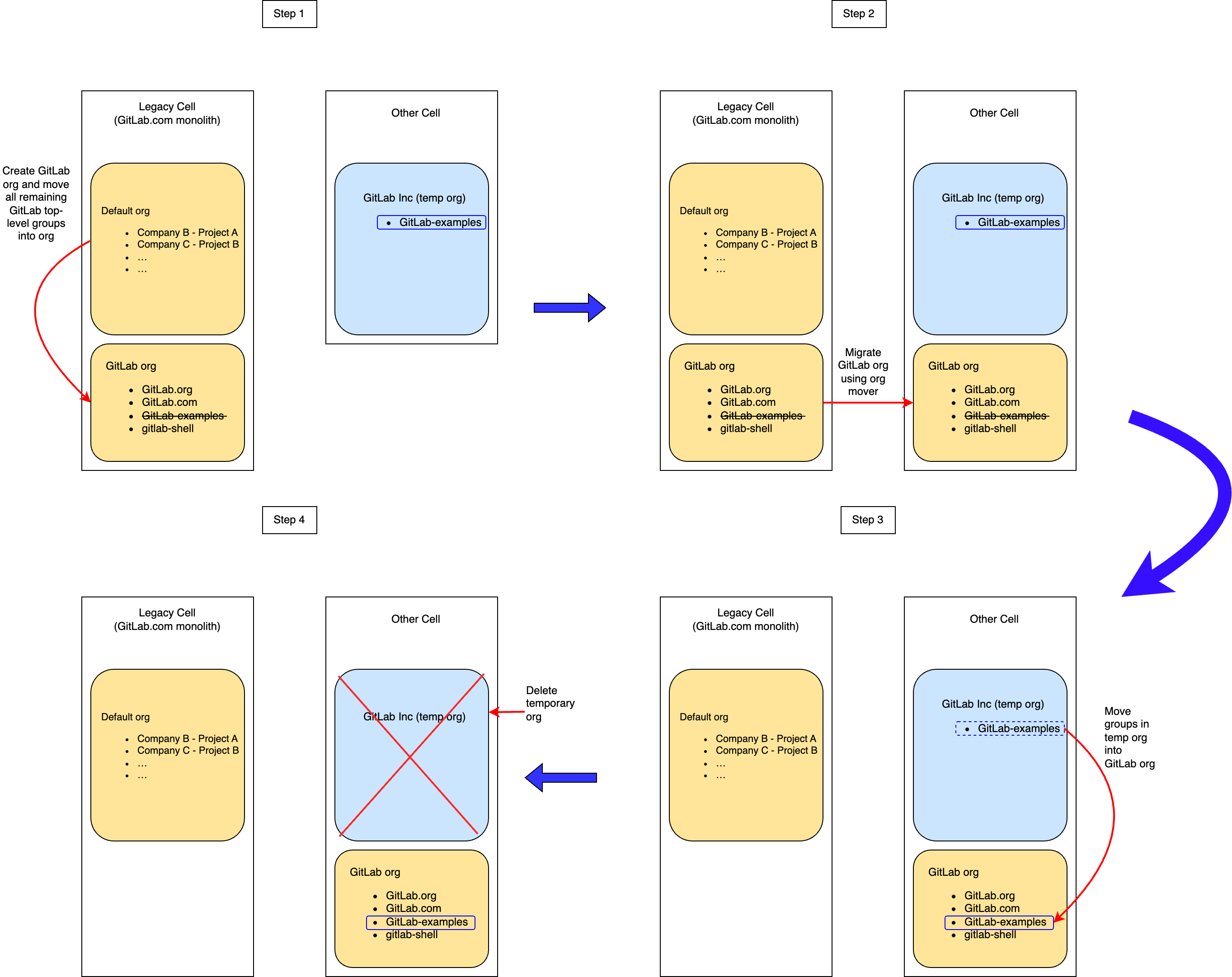
Task: Click crossed-out 'GitLab Inc (temp org)' label, Step 4
Action: (414, 716)
